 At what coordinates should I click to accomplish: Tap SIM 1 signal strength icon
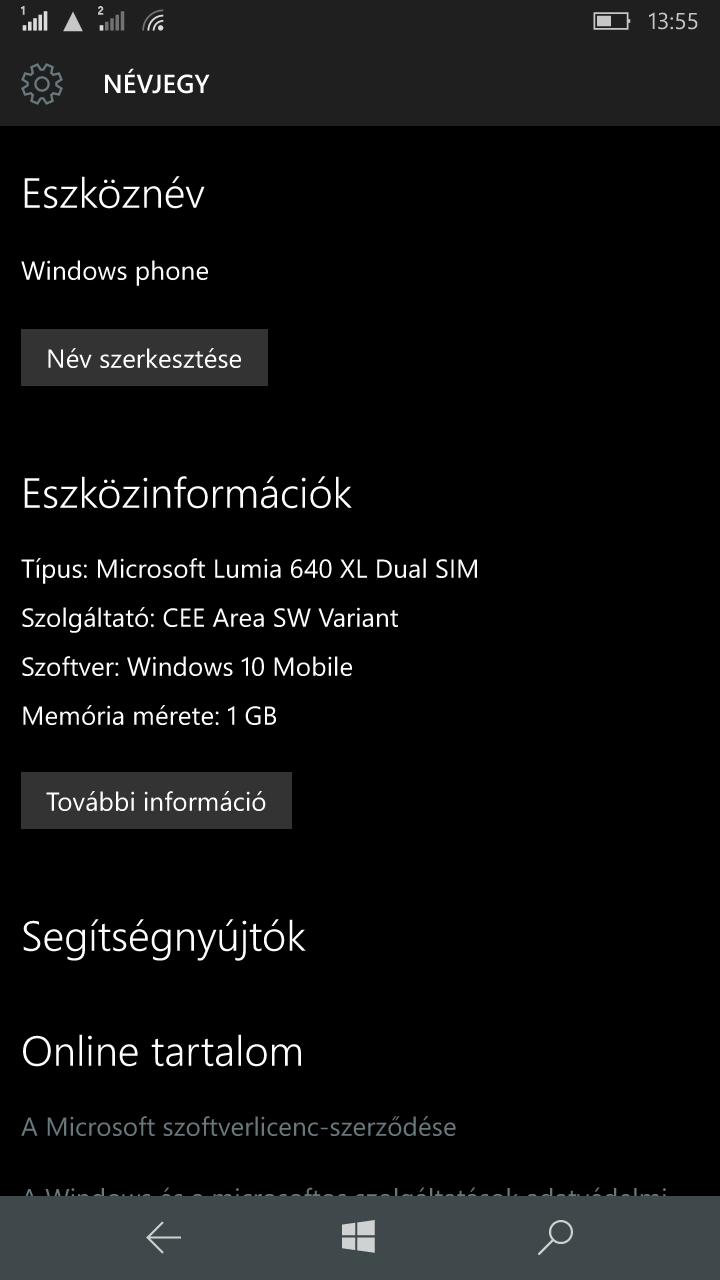pos(33,19)
